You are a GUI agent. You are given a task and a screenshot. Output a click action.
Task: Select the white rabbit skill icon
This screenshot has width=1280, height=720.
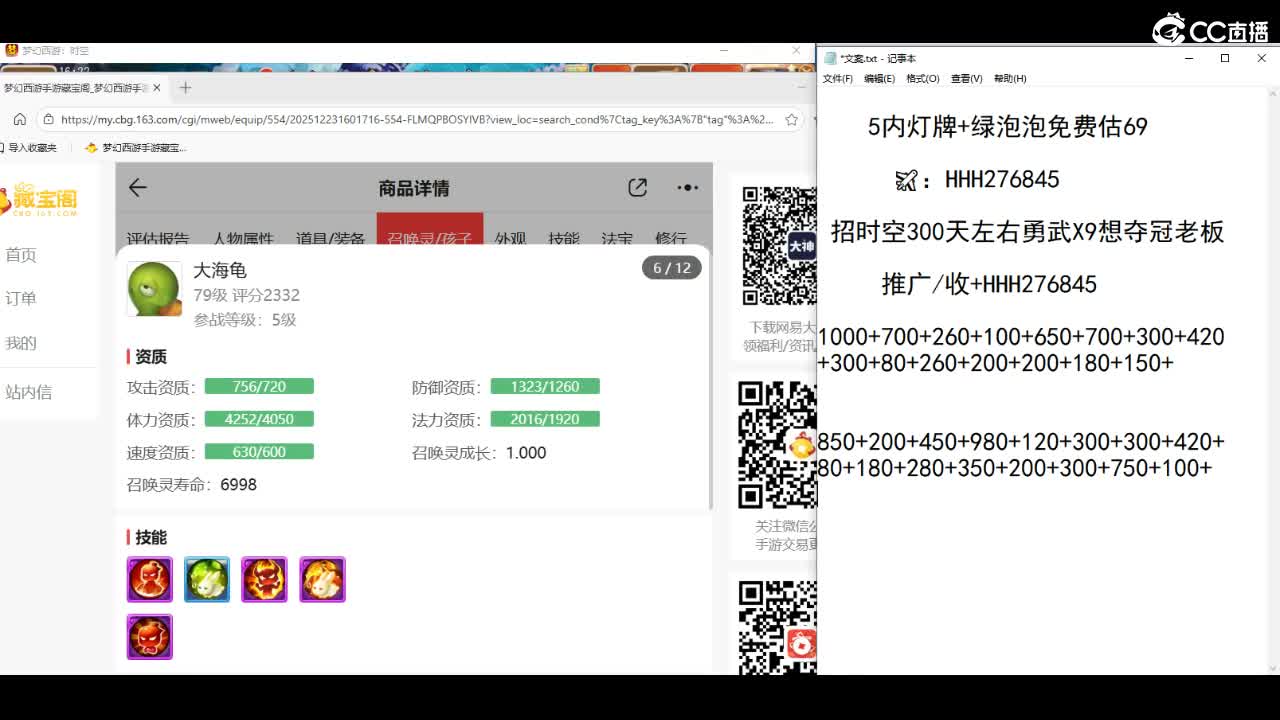[x=322, y=579]
